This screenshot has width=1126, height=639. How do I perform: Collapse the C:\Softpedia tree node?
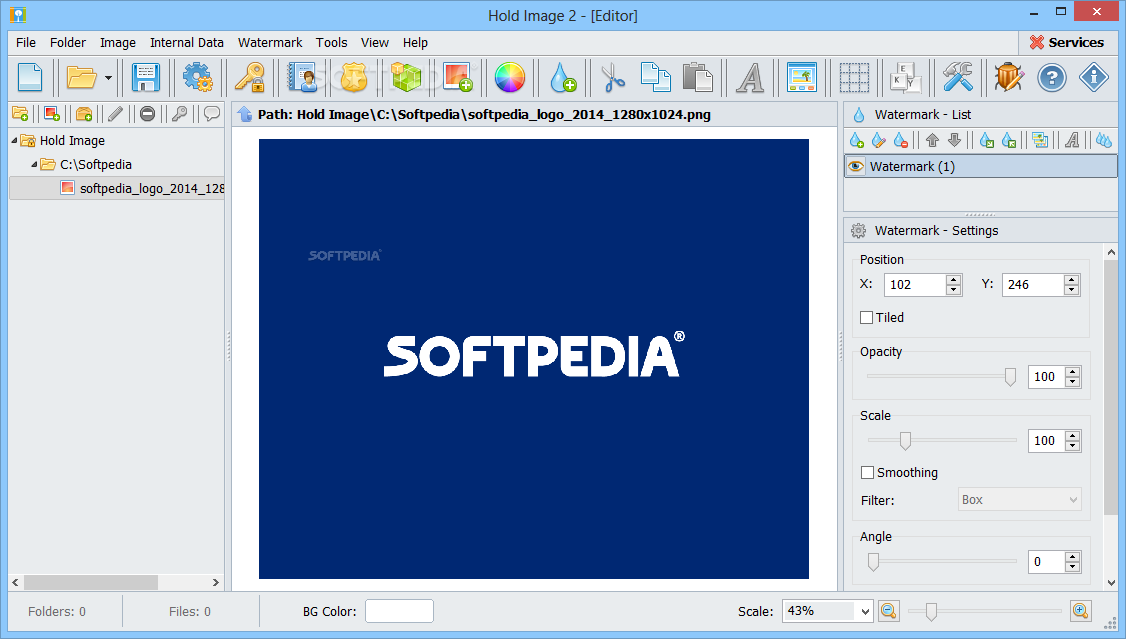[34, 164]
